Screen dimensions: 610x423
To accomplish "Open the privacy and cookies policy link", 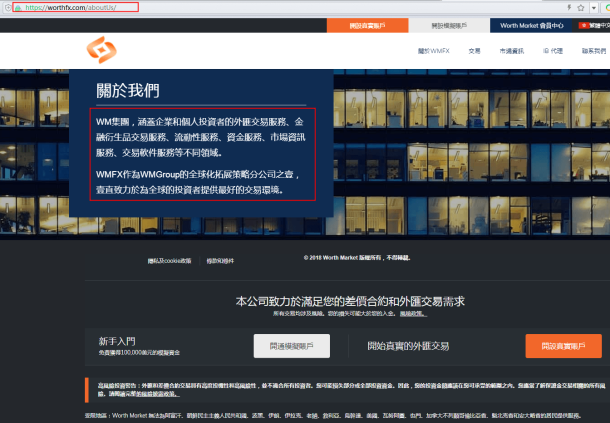I will pyautogui.click(x=169, y=261).
